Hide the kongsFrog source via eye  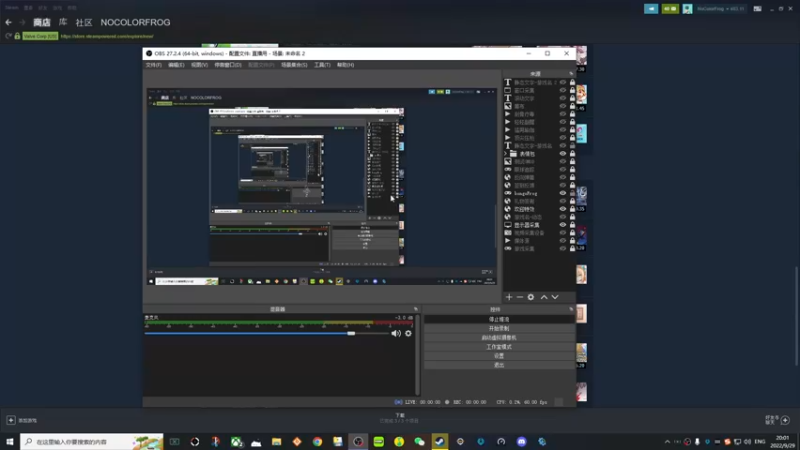point(563,193)
